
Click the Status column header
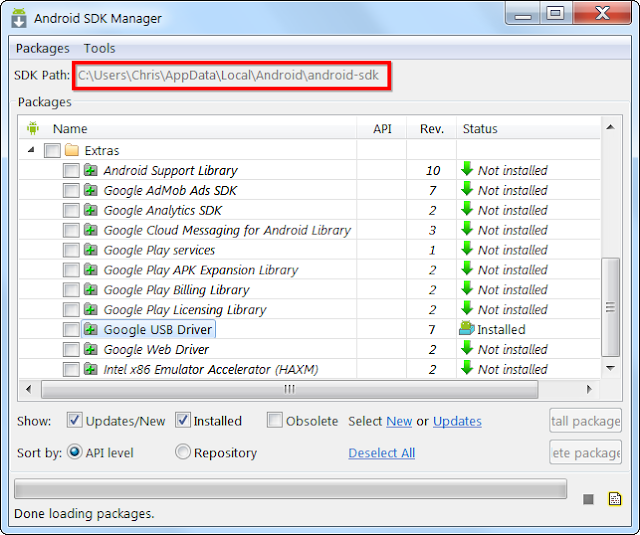pos(529,129)
